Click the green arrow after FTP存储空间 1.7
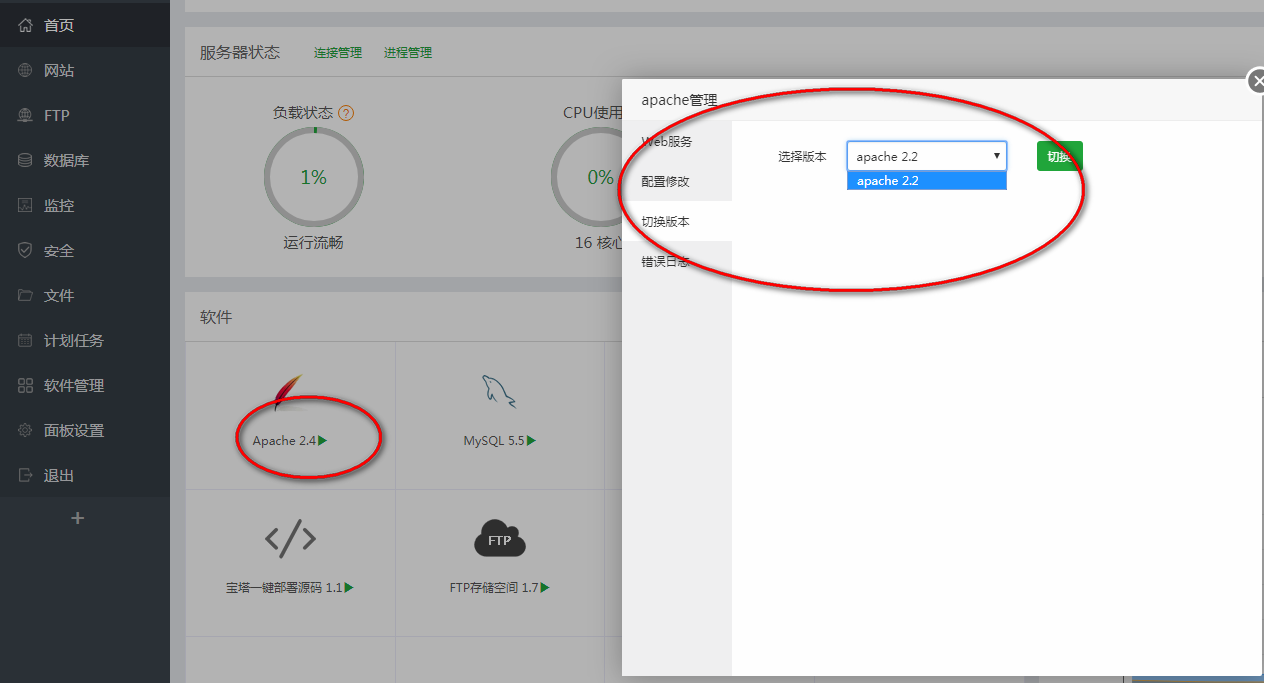This screenshot has width=1264, height=683. coord(545,588)
